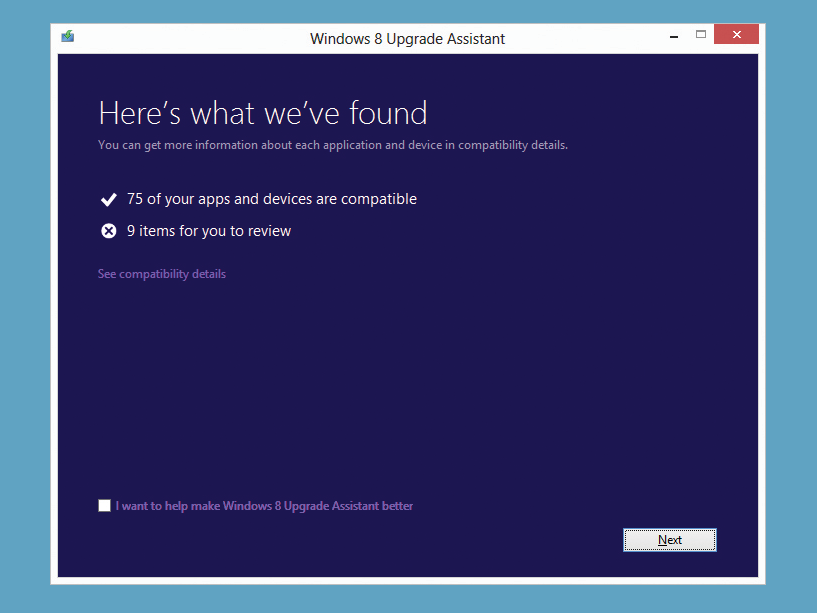Maximize the Upgrade Assistant window
This screenshot has height=613, width=817.
click(701, 34)
